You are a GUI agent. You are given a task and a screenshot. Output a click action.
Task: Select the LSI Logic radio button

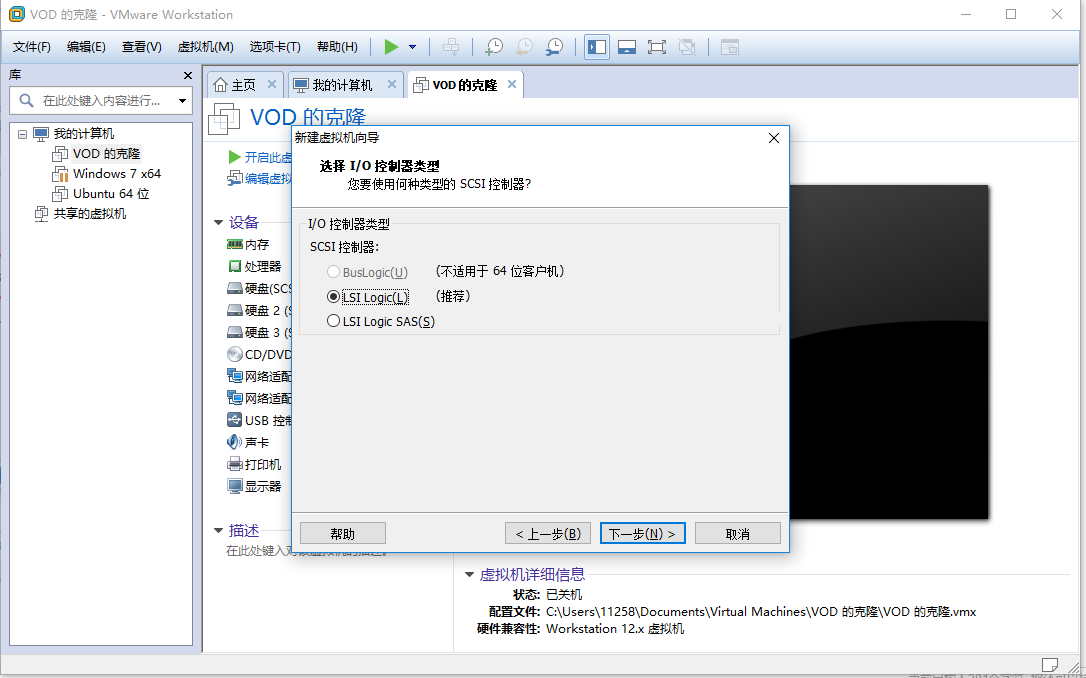(x=334, y=297)
